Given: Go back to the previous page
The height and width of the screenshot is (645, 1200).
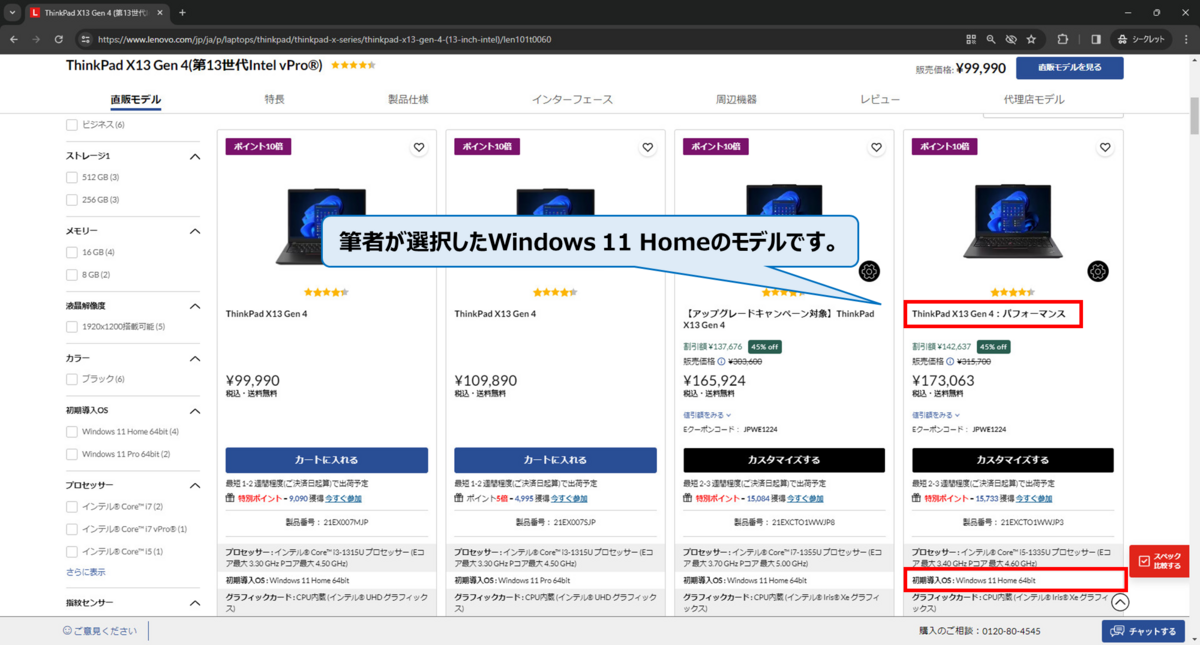Looking at the screenshot, I should 14,39.
